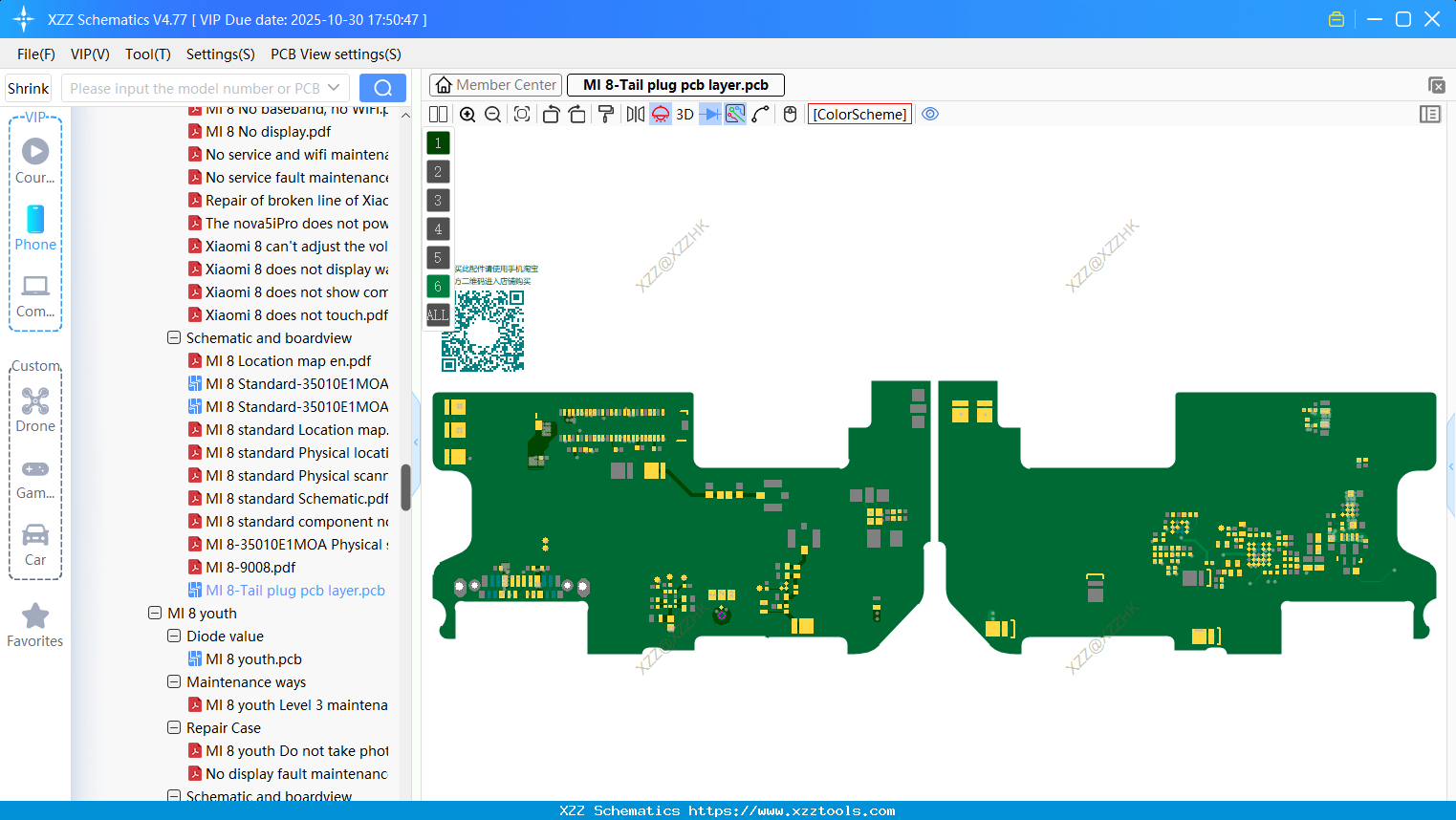1456x820 pixels.
Task: Select the Game console category
Action: 35,478
